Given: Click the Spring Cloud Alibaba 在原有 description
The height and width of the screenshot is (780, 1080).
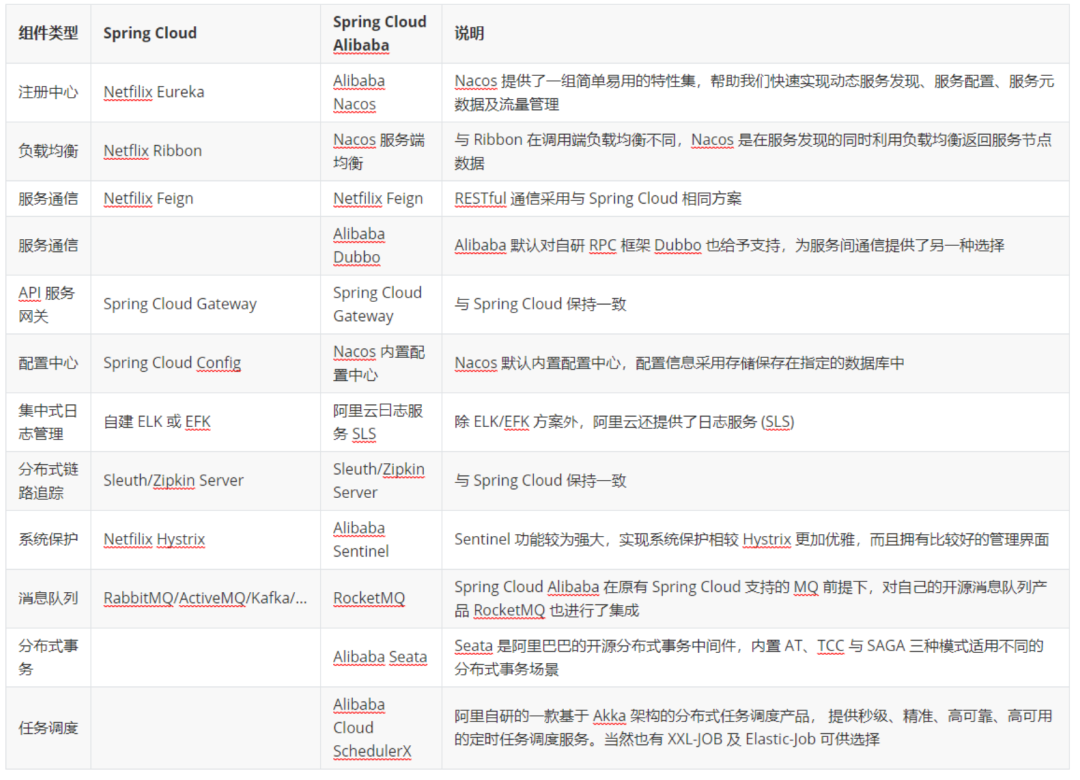Looking at the screenshot, I should click(751, 598).
